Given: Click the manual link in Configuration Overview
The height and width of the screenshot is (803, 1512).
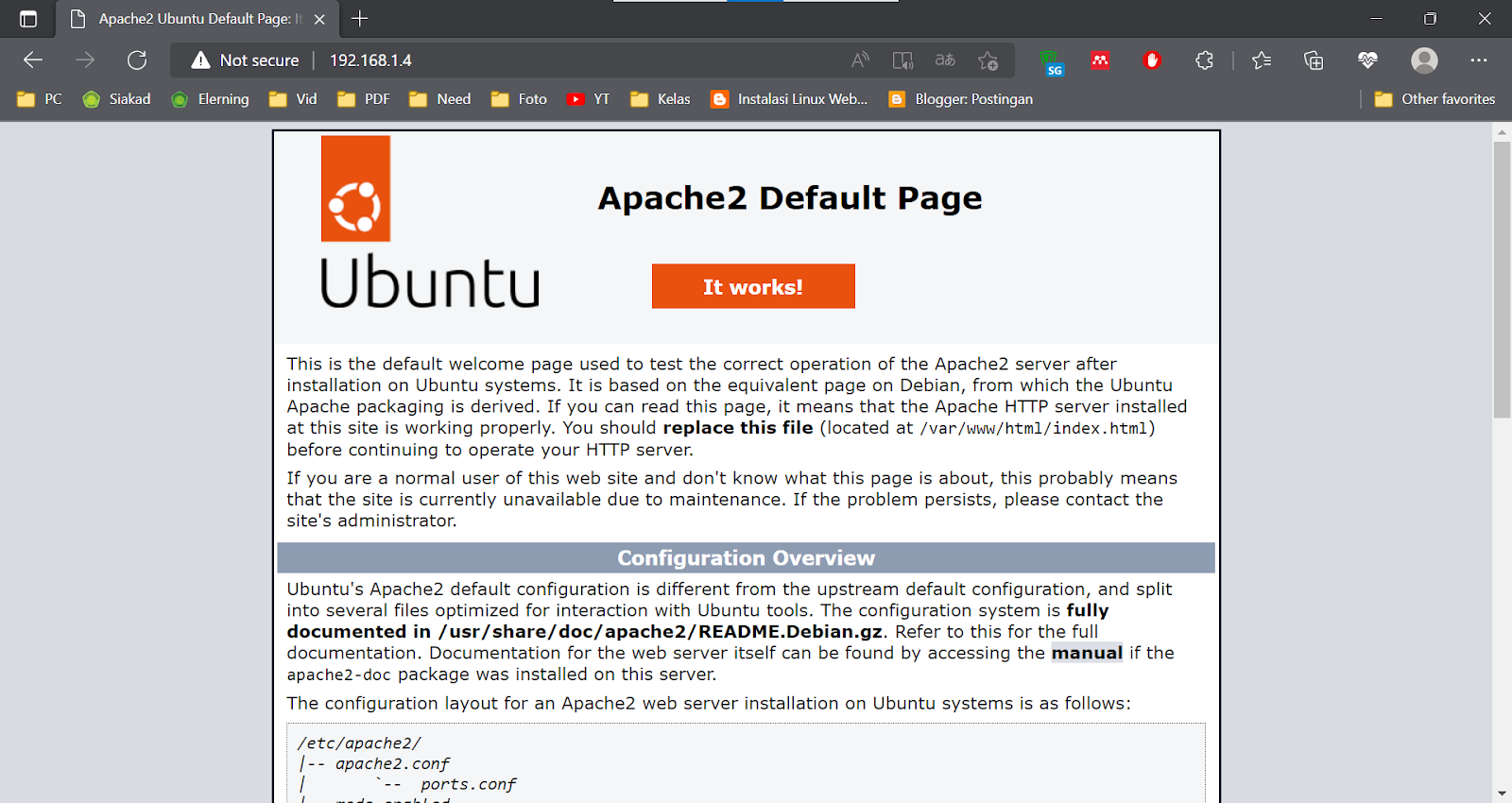Looking at the screenshot, I should pos(1087,653).
